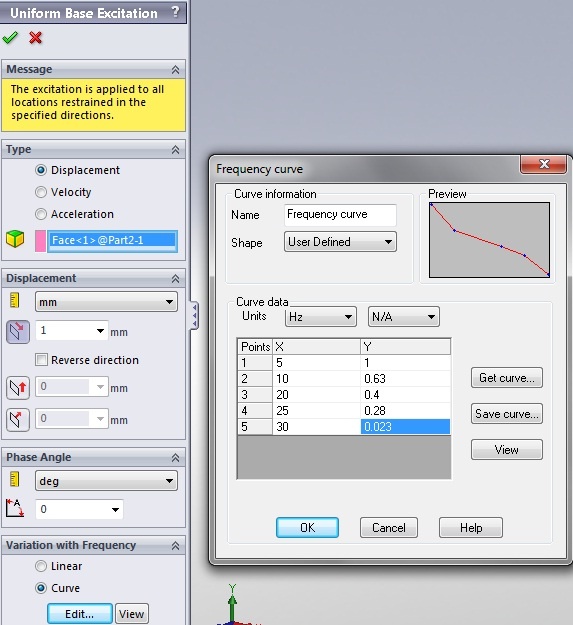Click the Get curve... button
The width and height of the screenshot is (573, 625).
click(x=506, y=378)
